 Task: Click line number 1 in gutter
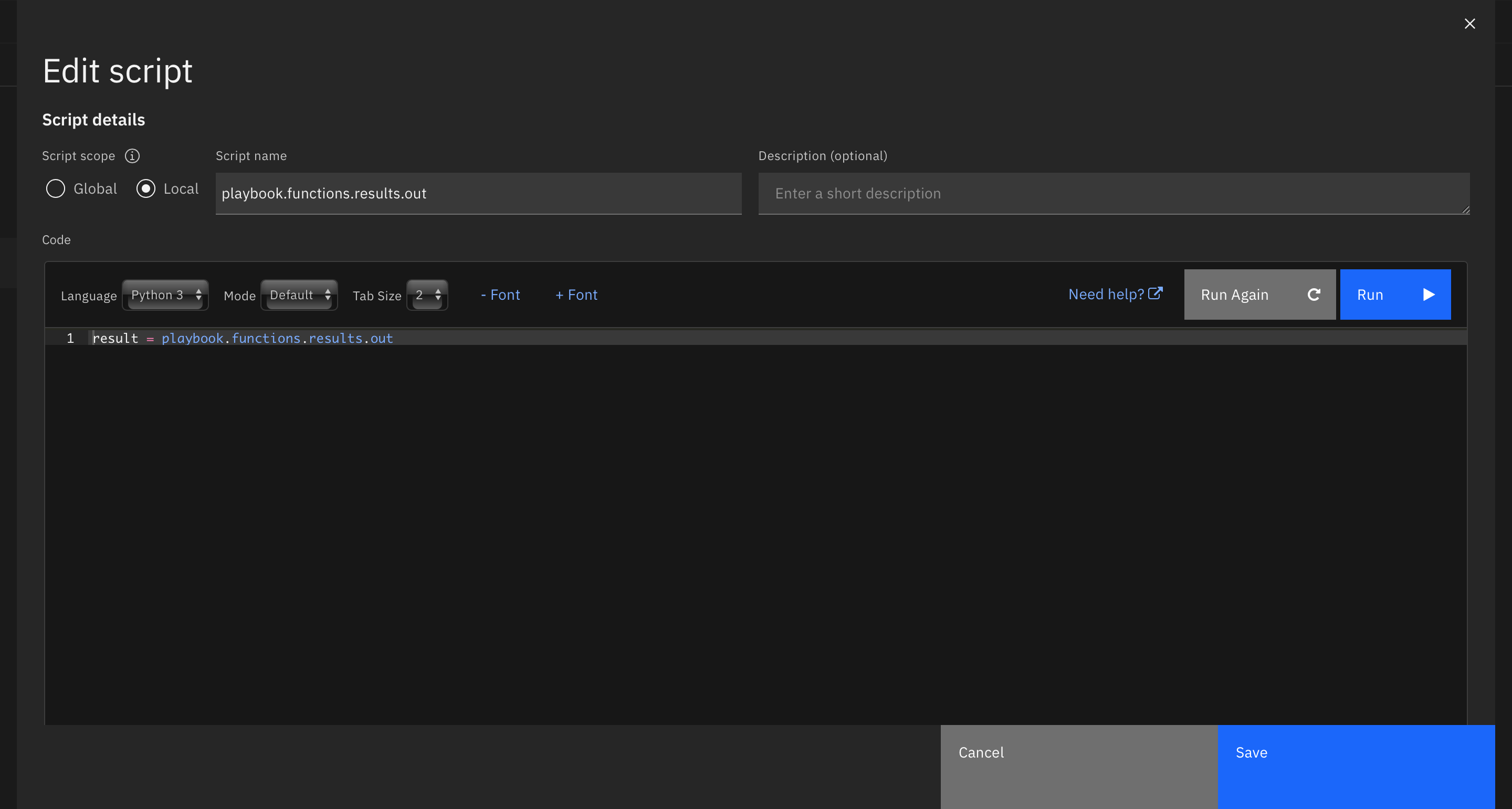(x=70, y=338)
